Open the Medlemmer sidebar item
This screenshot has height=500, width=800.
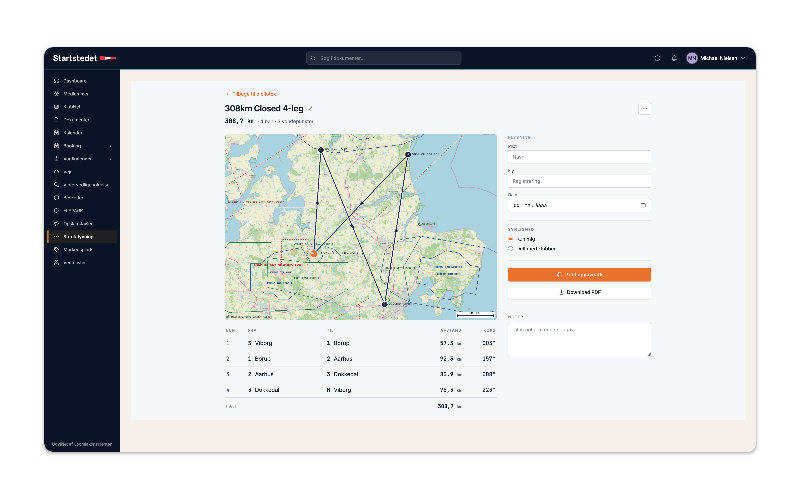(82, 94)
